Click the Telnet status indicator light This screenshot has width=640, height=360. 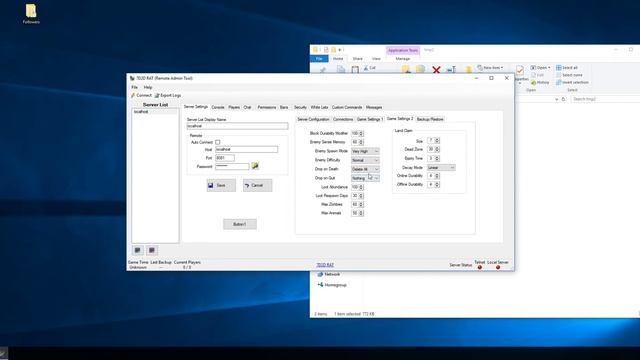pos(480,267)
